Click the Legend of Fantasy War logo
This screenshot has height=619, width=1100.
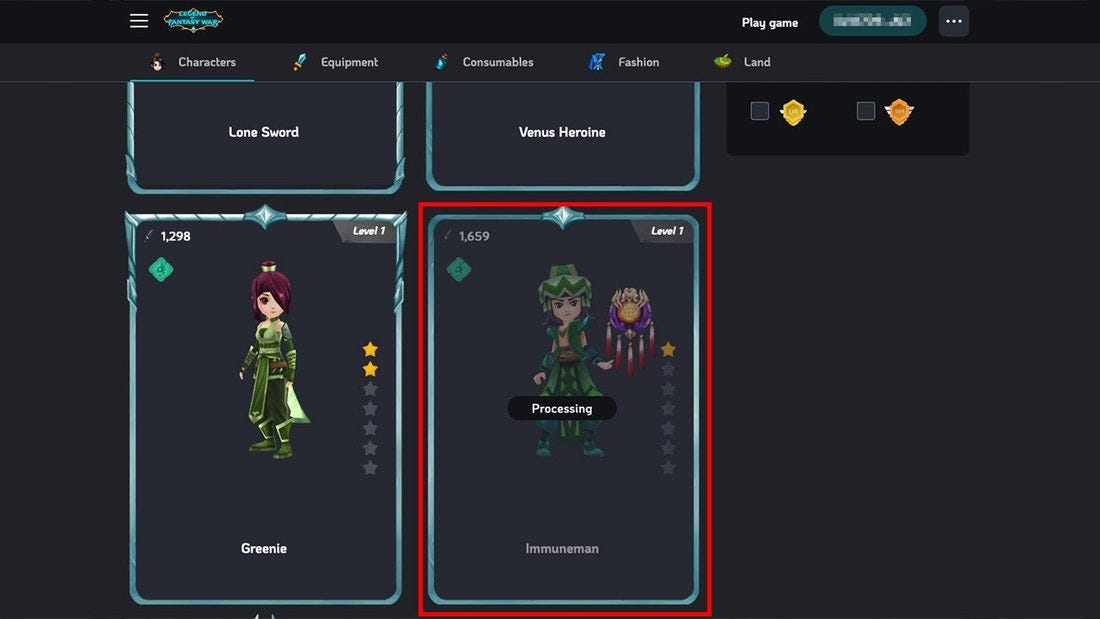pyautogui.click(x=194, y=20)
